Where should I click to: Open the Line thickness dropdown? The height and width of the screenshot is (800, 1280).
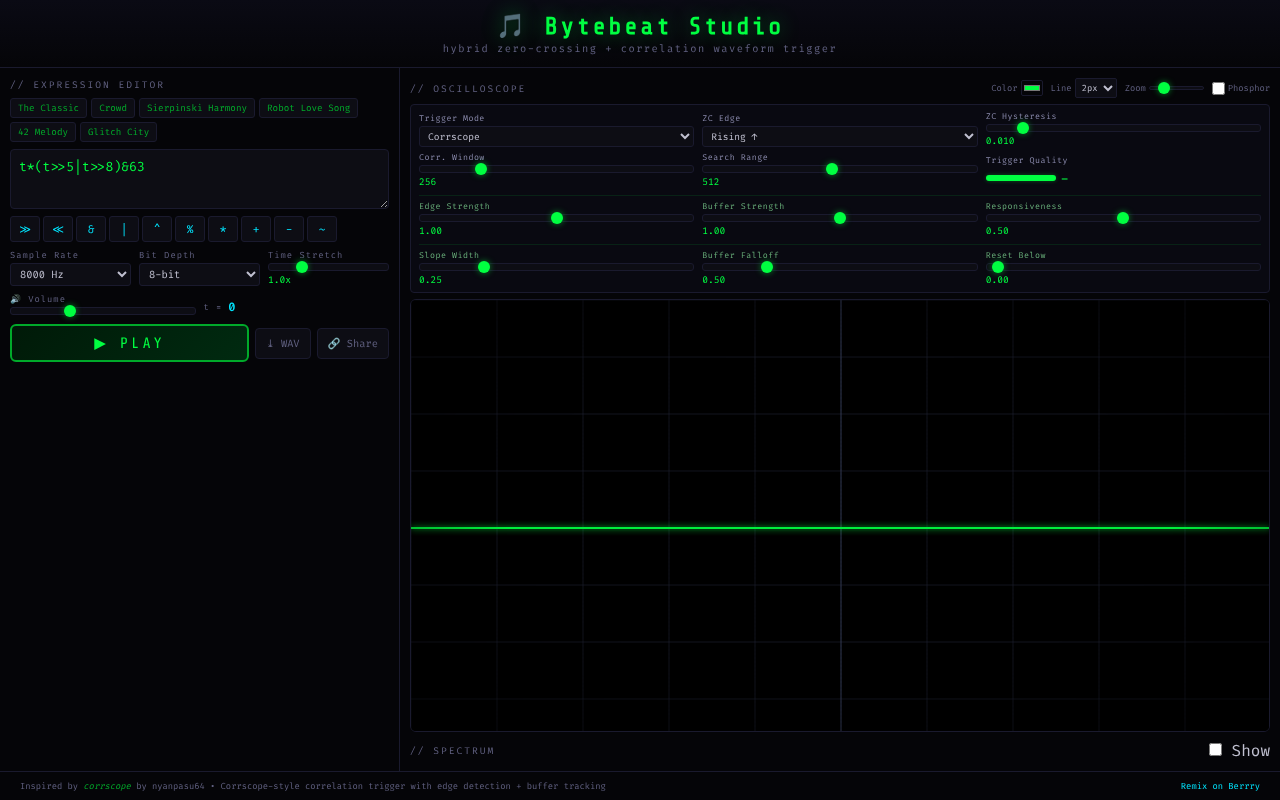click(x=1096, y=88)
